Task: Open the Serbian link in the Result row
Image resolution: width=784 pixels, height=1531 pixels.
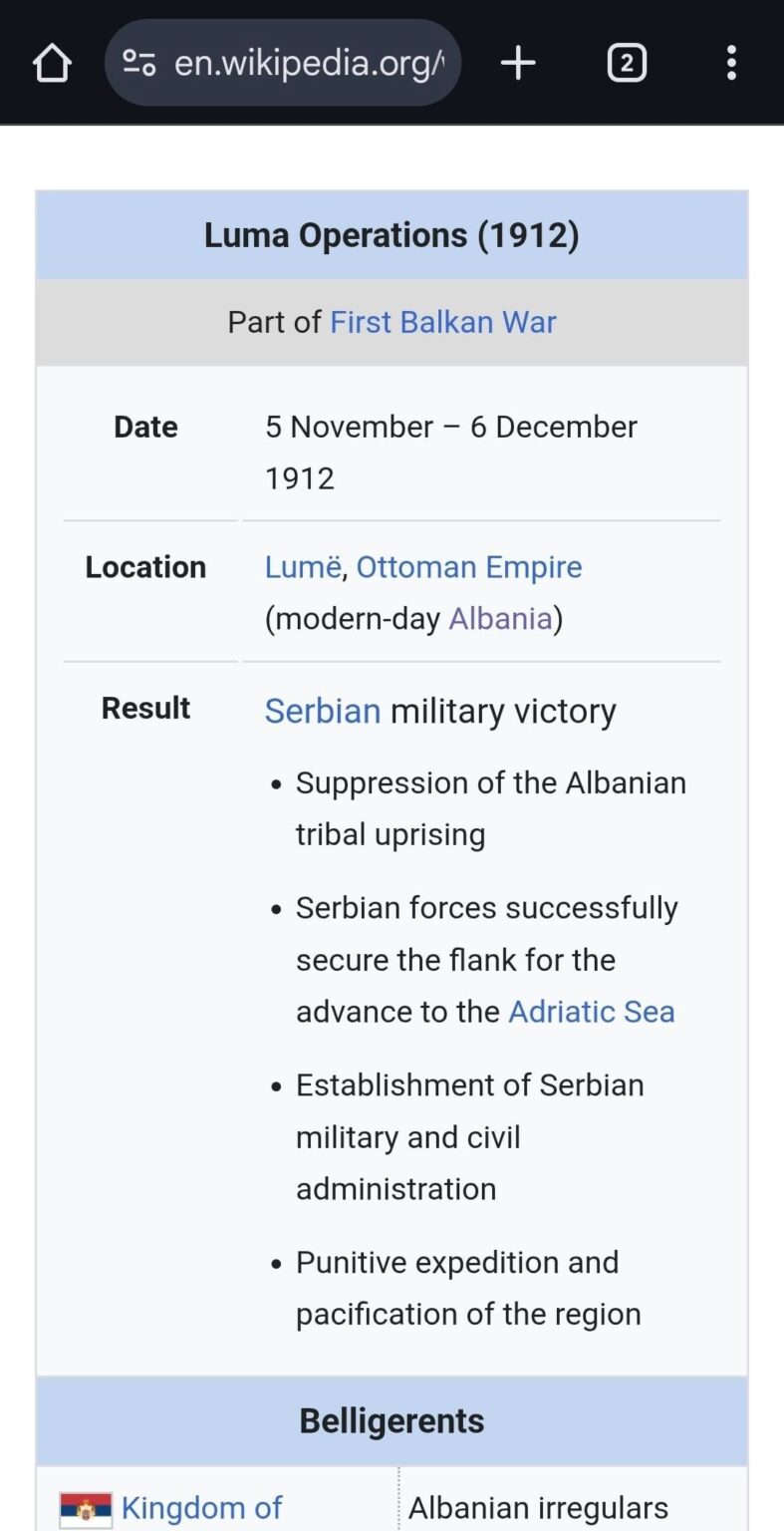Action: [x=322, y=711]
